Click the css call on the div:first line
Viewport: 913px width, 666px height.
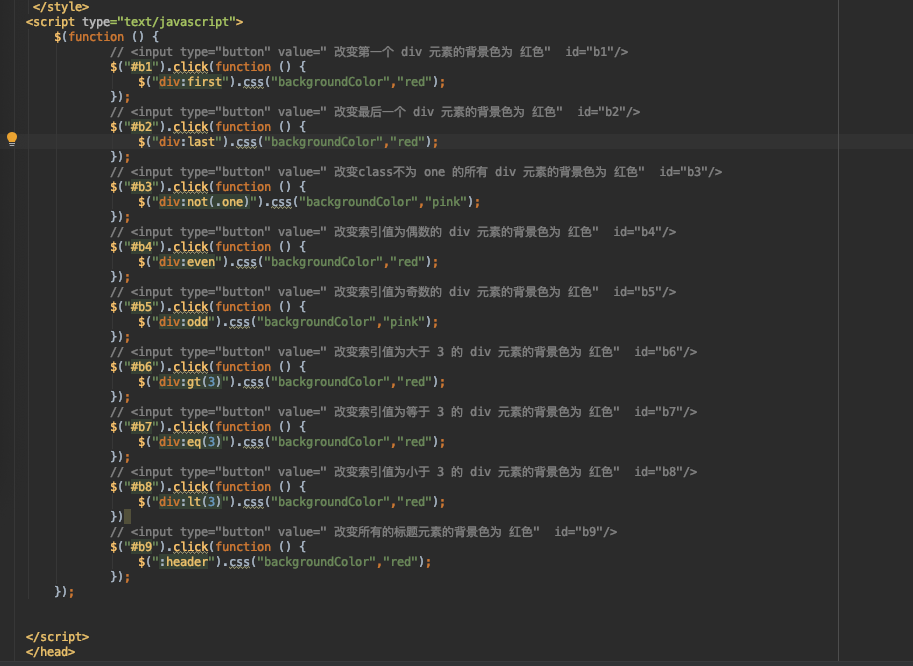click(254, 82)
